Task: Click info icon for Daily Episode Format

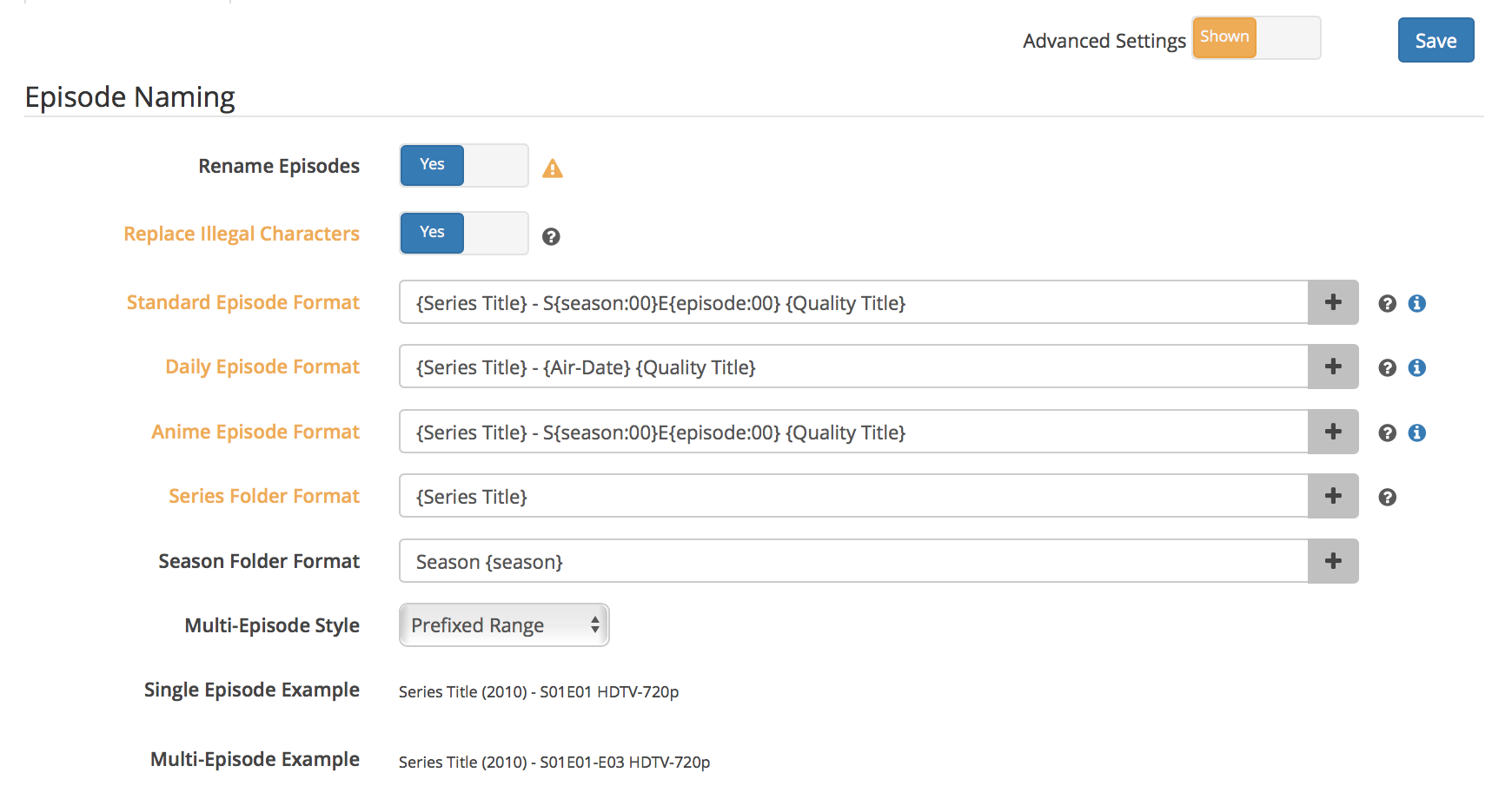Action: coord(1417,367)
